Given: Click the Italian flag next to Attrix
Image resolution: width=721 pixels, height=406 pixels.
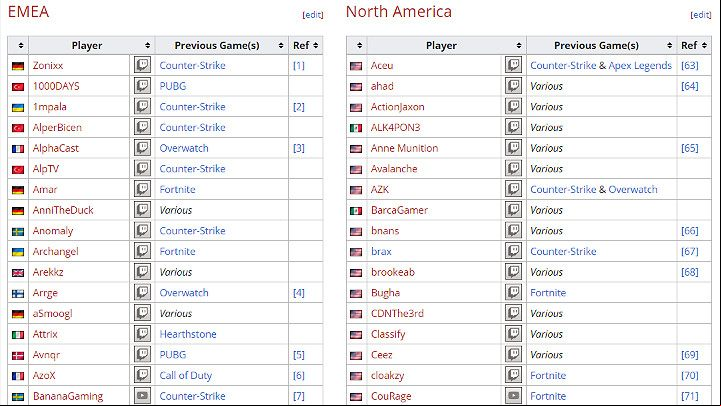Looking at the screenshot, I should tap(18, 335).
